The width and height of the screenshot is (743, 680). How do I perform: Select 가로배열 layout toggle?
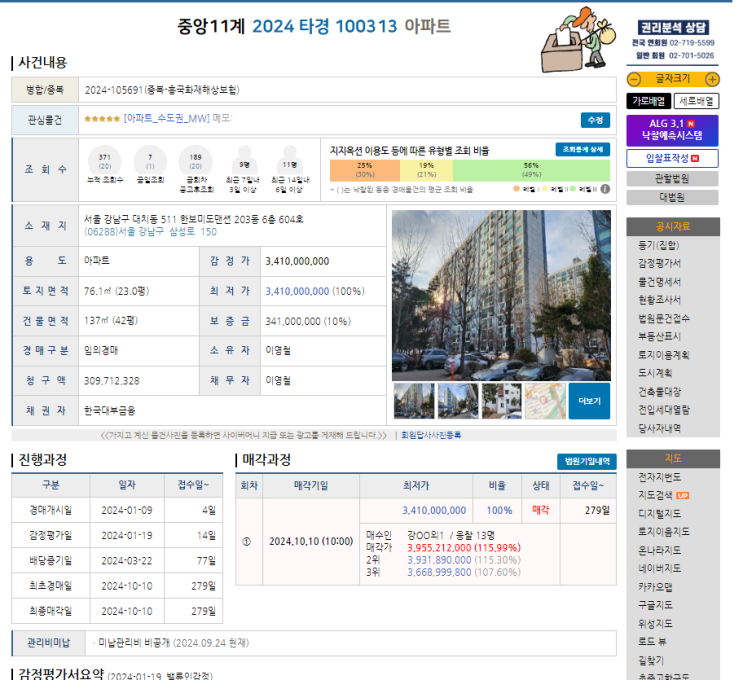(x=648, y=101)
